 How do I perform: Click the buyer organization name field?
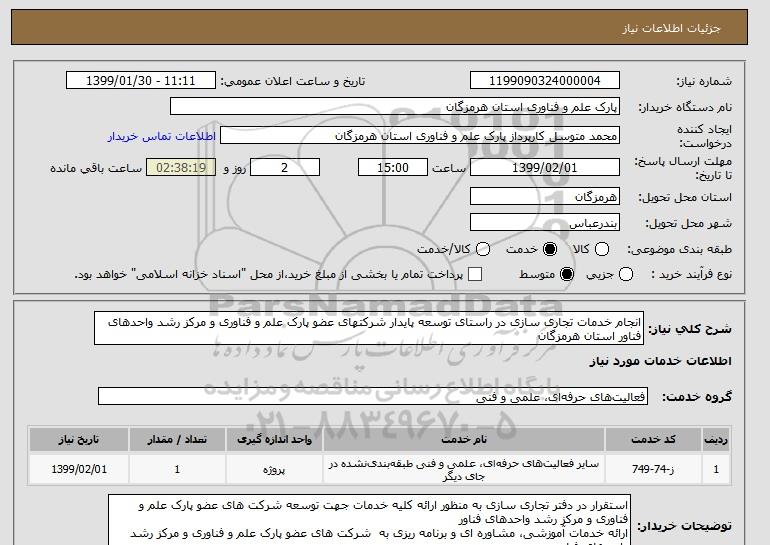click(395, 107)
